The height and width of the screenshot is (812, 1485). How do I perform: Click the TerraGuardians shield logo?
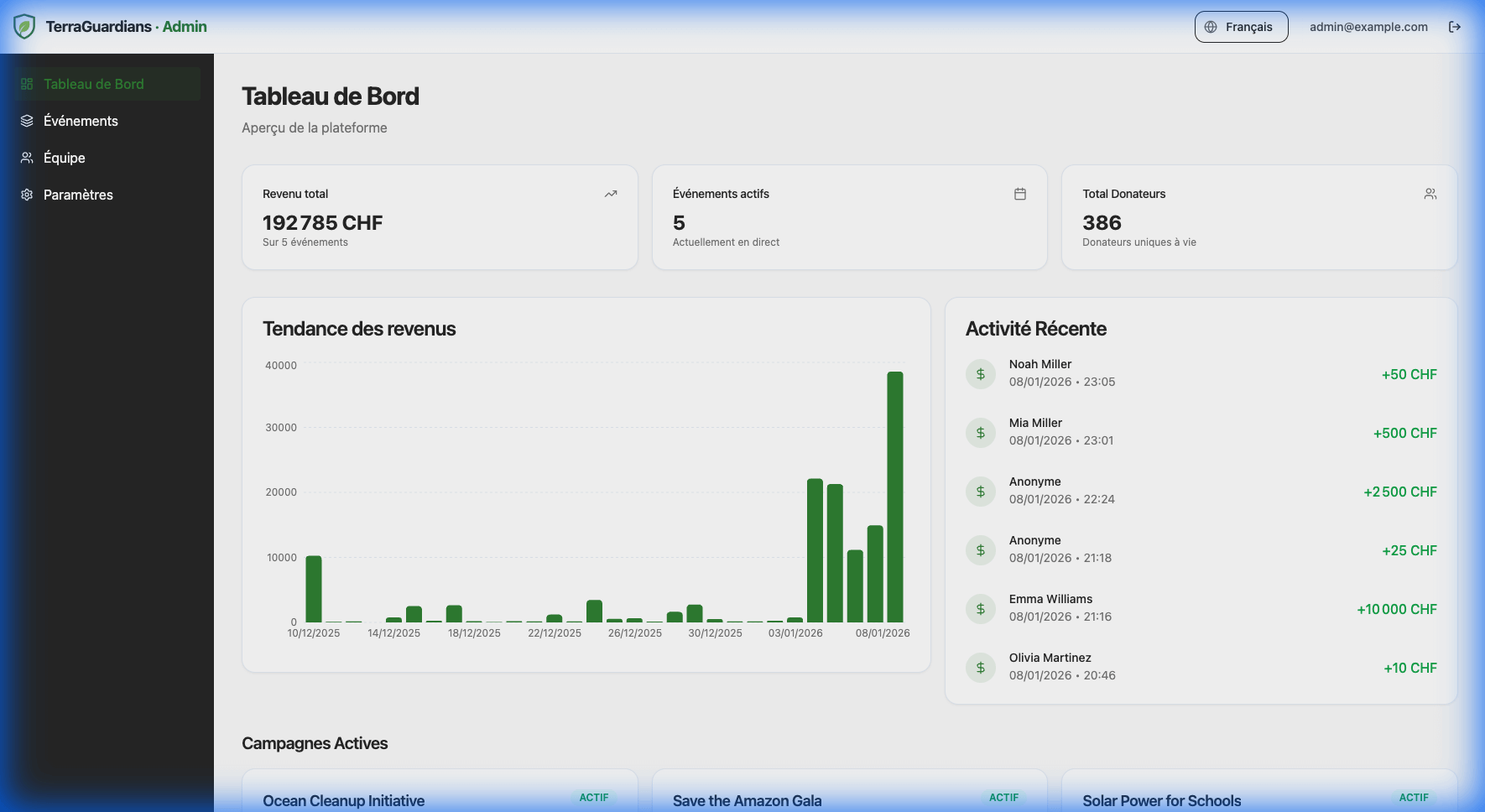click(24, 26)
